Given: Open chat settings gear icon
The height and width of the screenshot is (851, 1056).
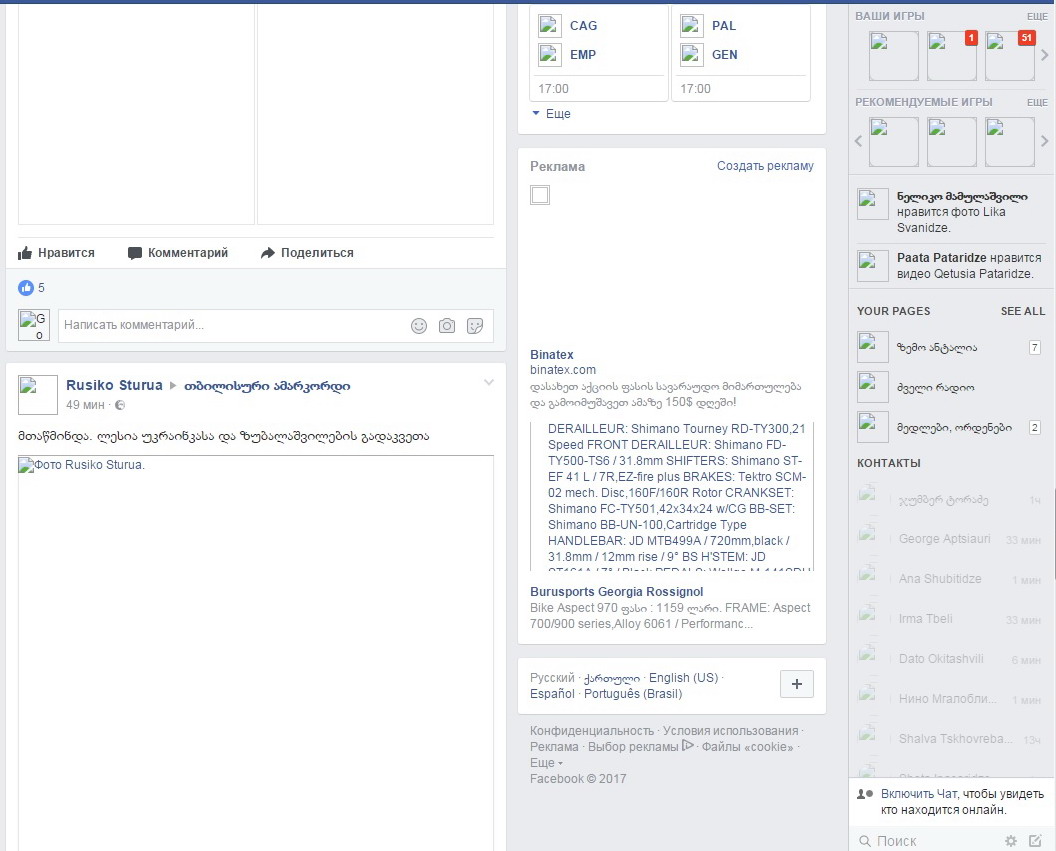Looking at the screenshot, I should 1011,841.
